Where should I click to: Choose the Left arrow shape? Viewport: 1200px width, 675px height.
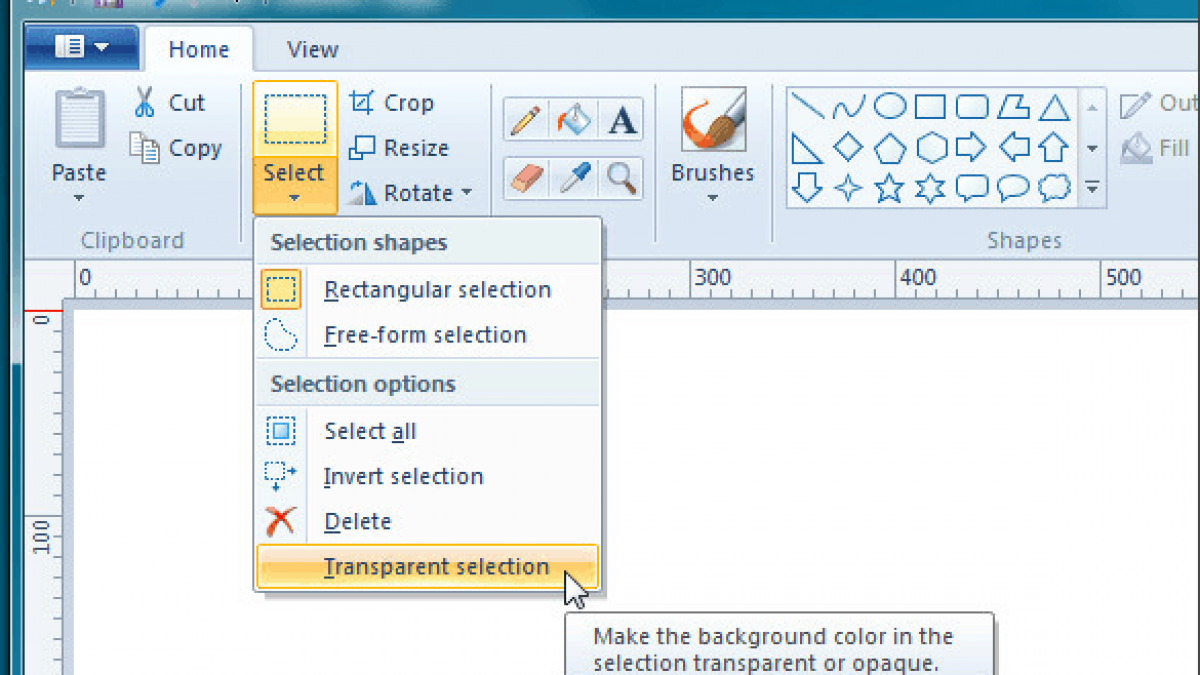[1013, 148]
